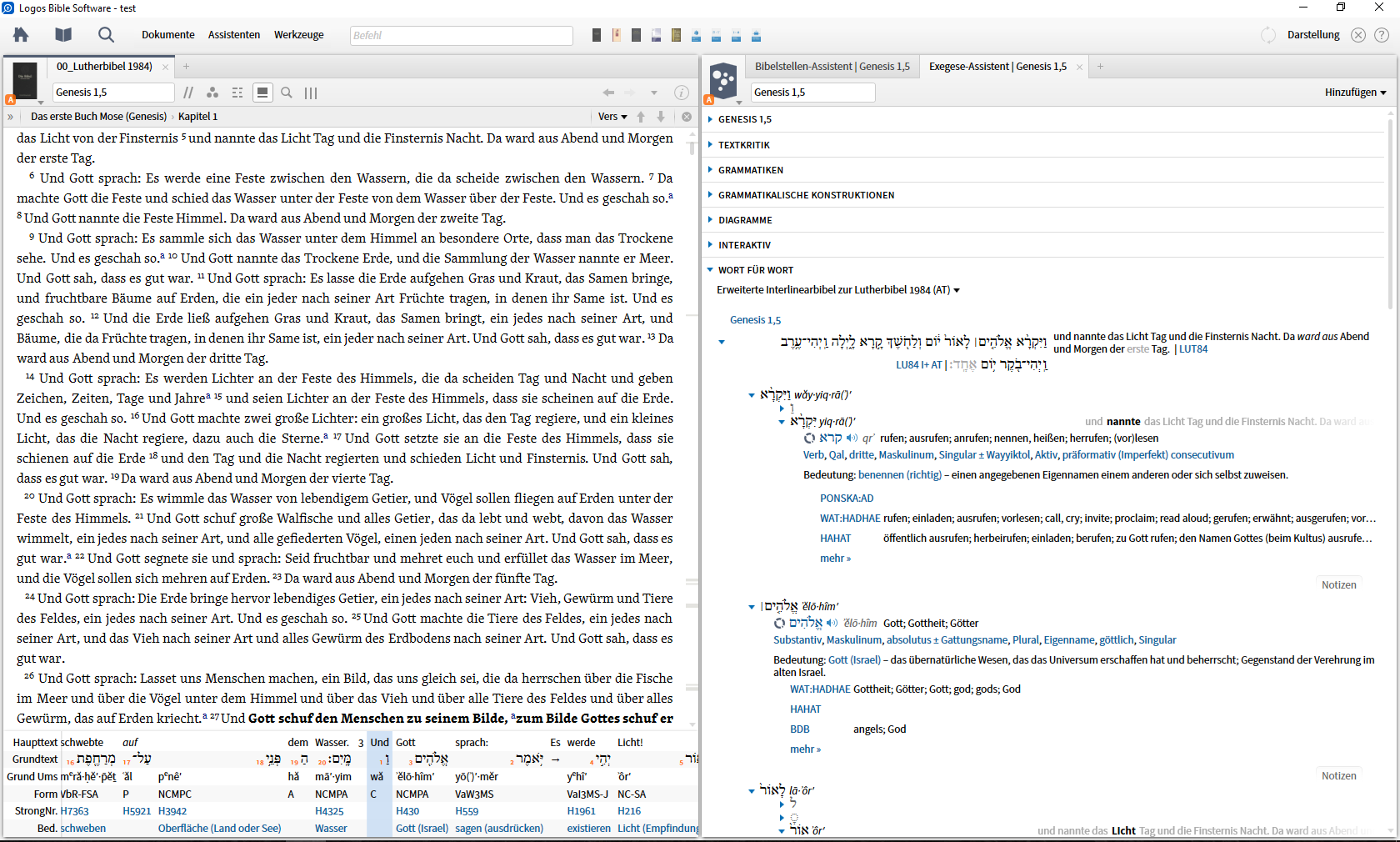Open the PONSKA:AD lexicon link
The height and width of the screenshot is (842, 1400).
[x=847, y=499]
